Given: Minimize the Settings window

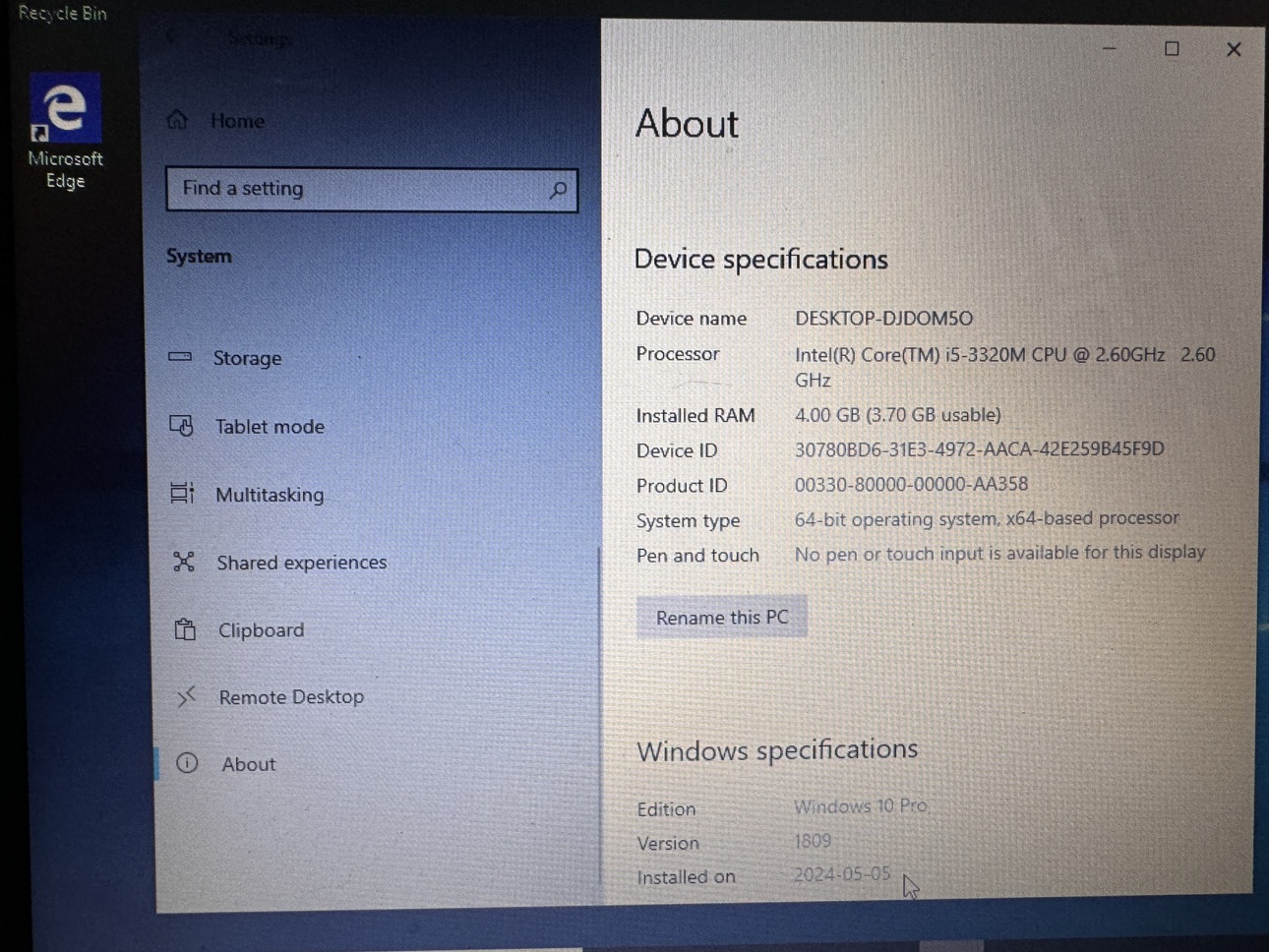Looking at the screenshot, I should coord(1110,48).
